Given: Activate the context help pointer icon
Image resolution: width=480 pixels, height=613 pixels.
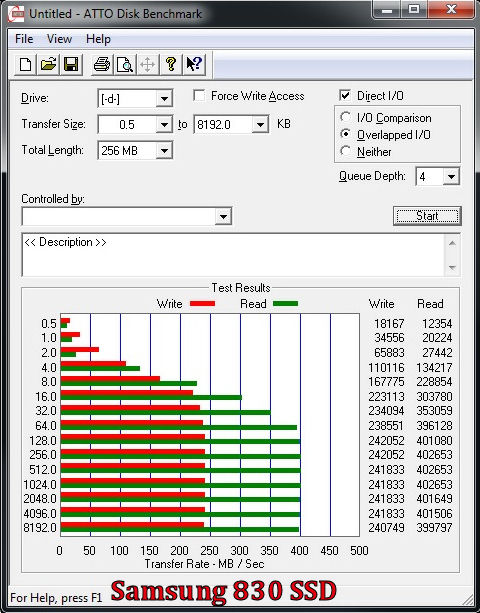Looking at the screenshot, I should tap(193, 64).
